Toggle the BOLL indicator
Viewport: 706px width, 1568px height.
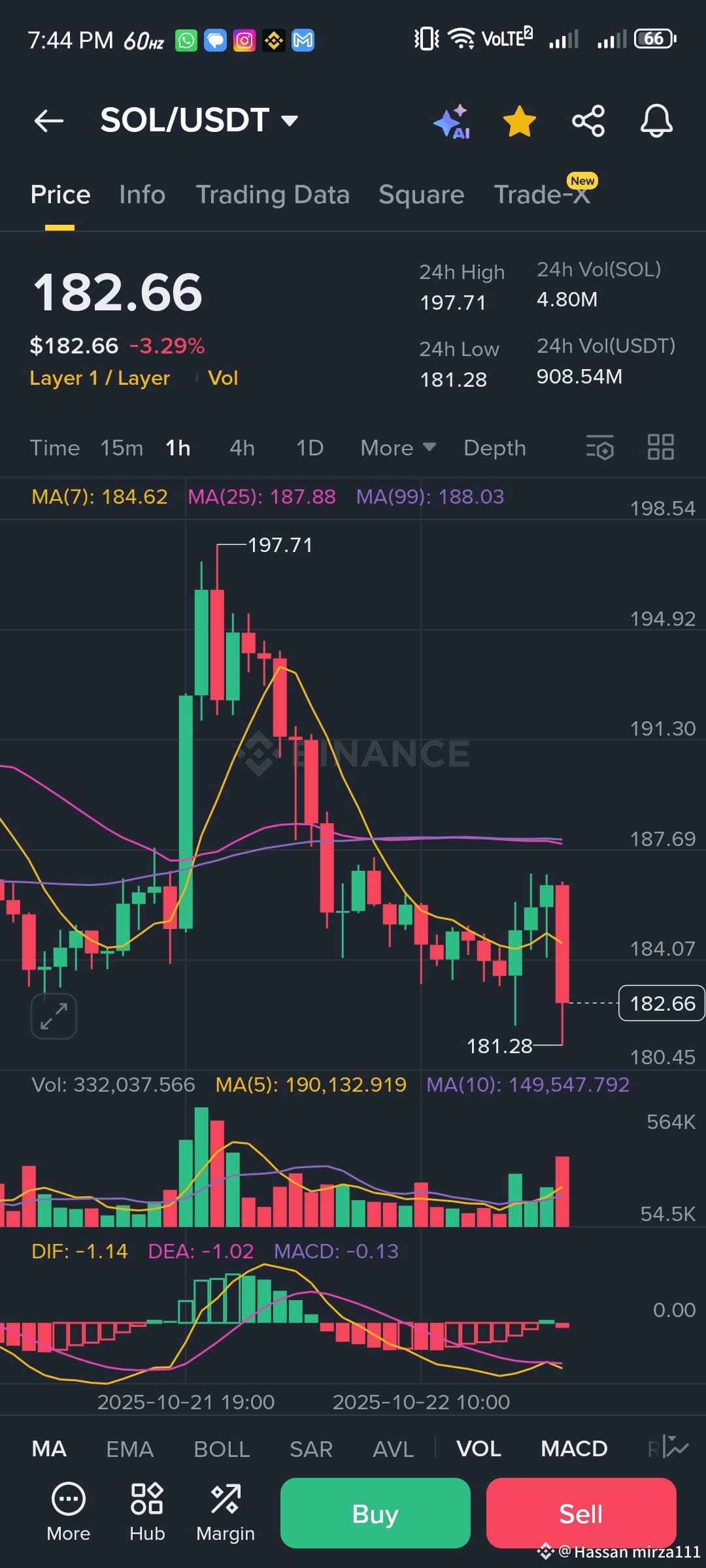222,1449
